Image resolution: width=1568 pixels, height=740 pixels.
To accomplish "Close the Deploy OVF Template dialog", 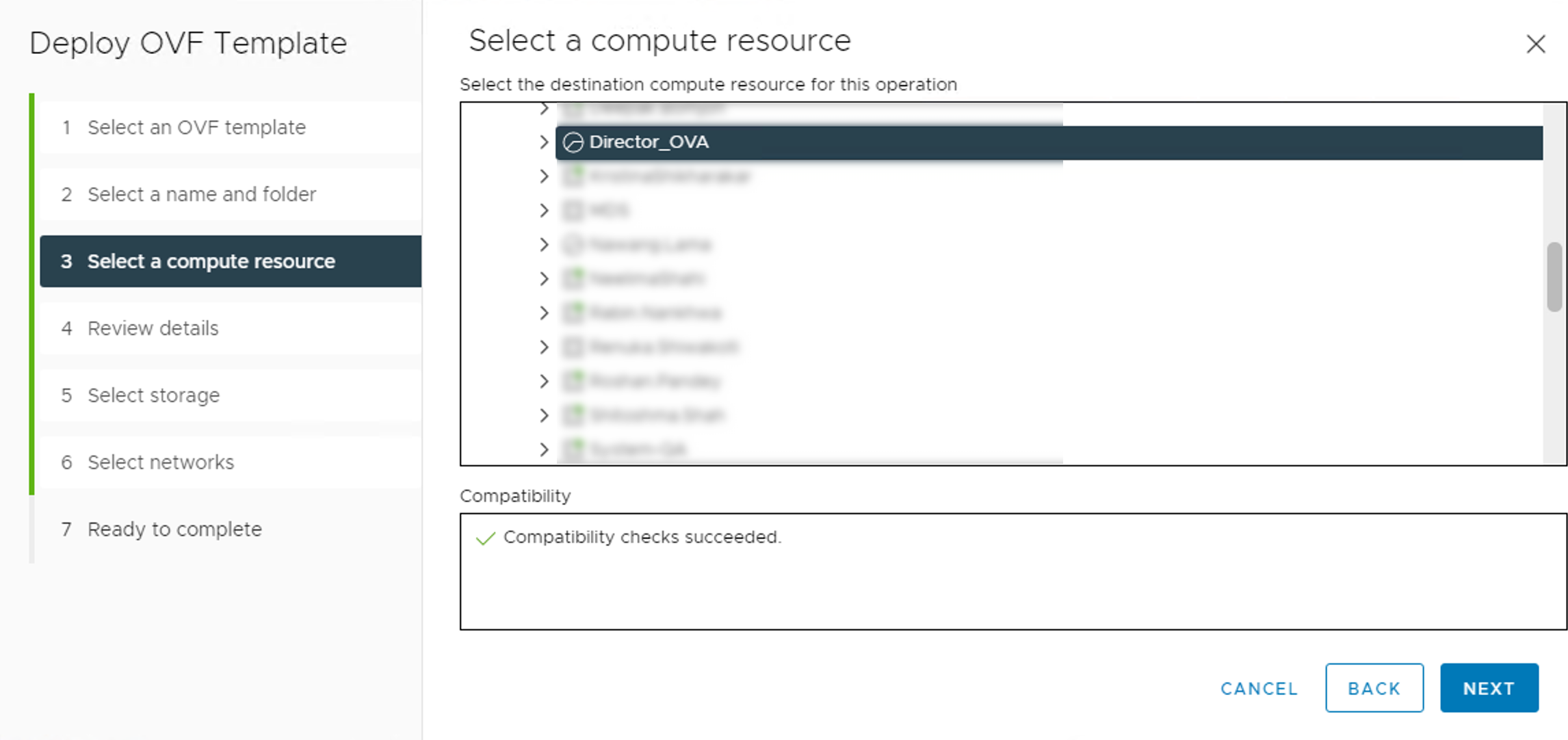I will [1536, 44].
